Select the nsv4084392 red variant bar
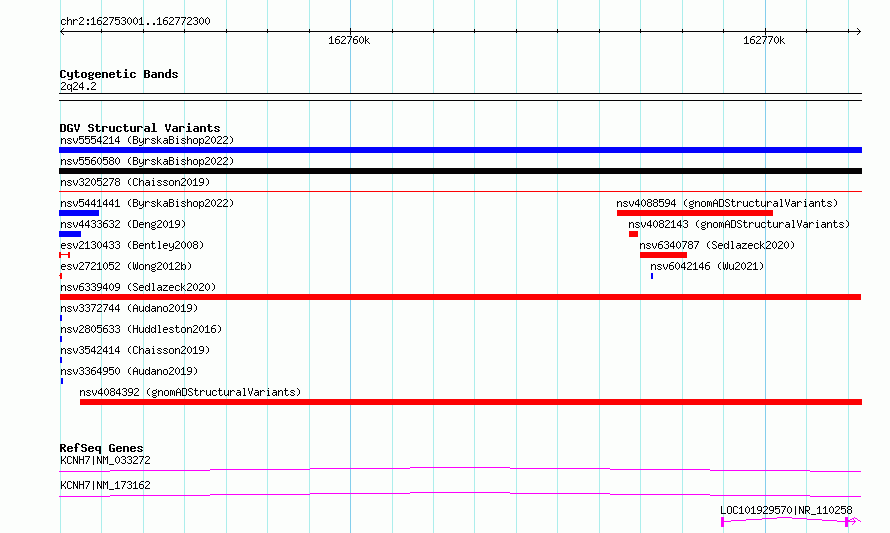Viewport: 890px width, 533px height. (471, 402)
